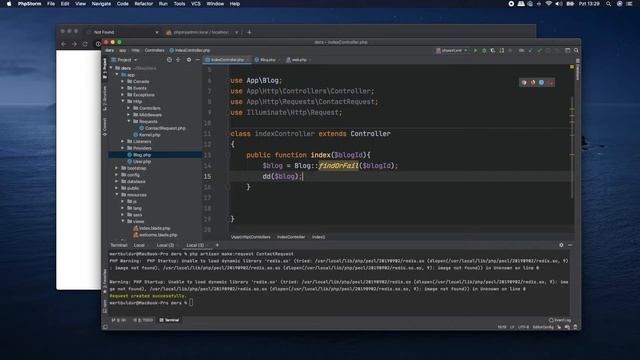Run with coverage icon in the toolbar
The width and height of the screenshot is (640, 360).
point(493,51)
